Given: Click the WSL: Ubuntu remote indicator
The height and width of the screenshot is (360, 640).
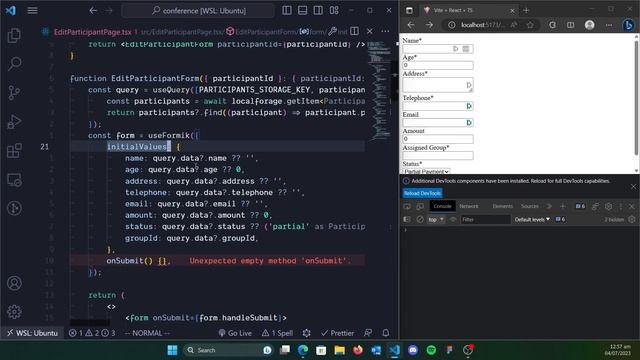Looking at the screenshot, I should click(x=32, y=333).
